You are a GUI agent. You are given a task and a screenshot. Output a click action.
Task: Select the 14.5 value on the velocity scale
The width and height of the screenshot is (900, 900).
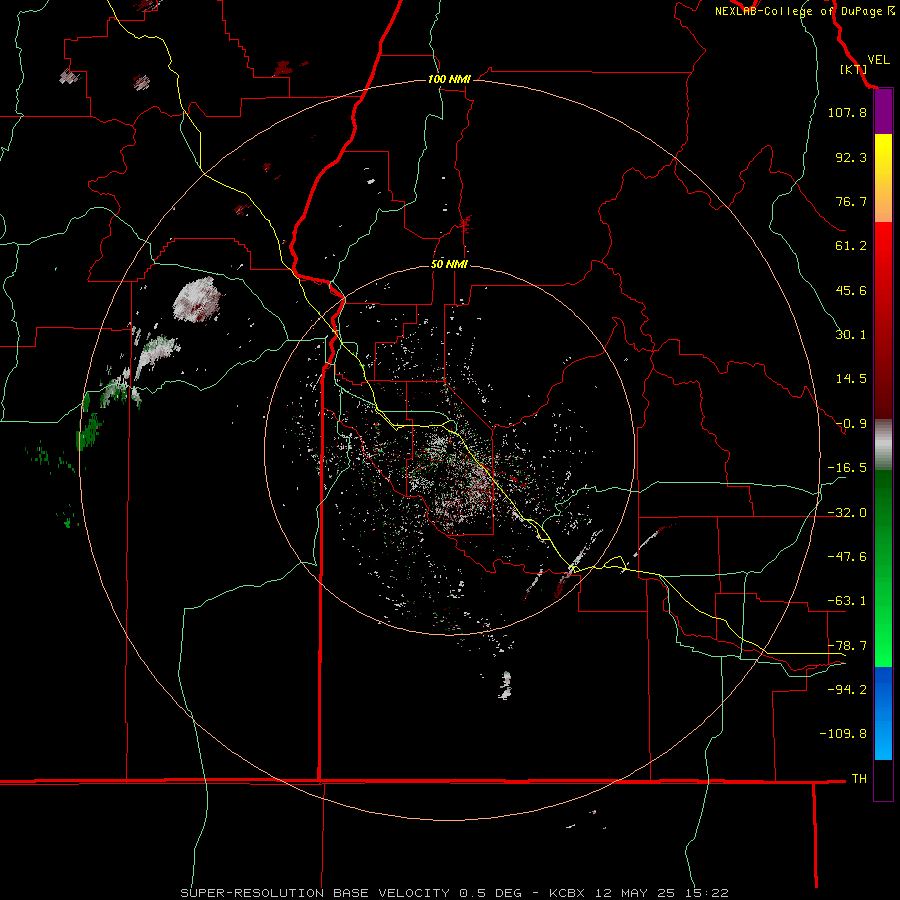click(851, 379)
